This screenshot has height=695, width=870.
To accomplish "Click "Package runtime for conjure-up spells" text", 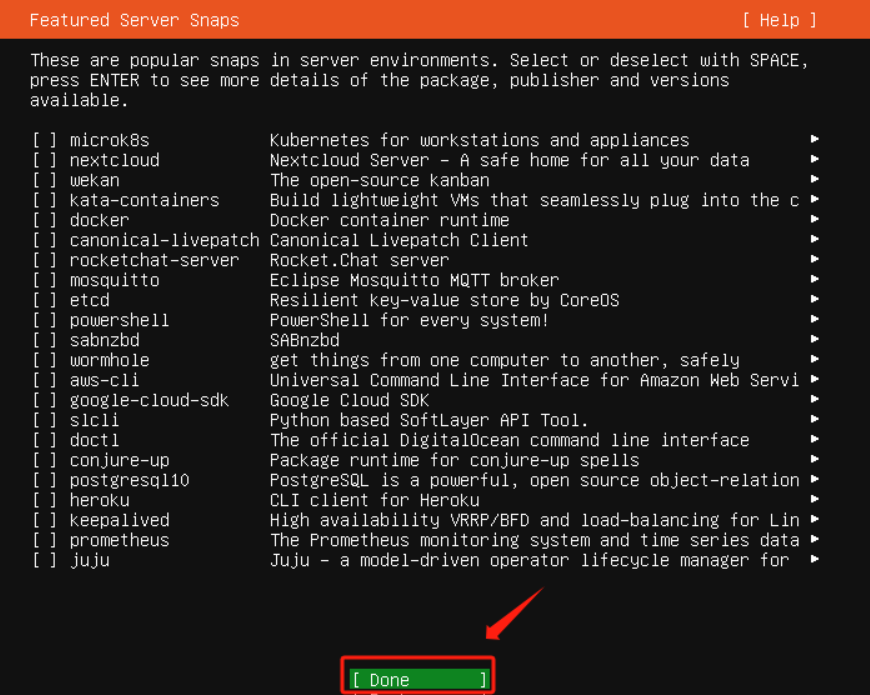I will coord(454,460).
